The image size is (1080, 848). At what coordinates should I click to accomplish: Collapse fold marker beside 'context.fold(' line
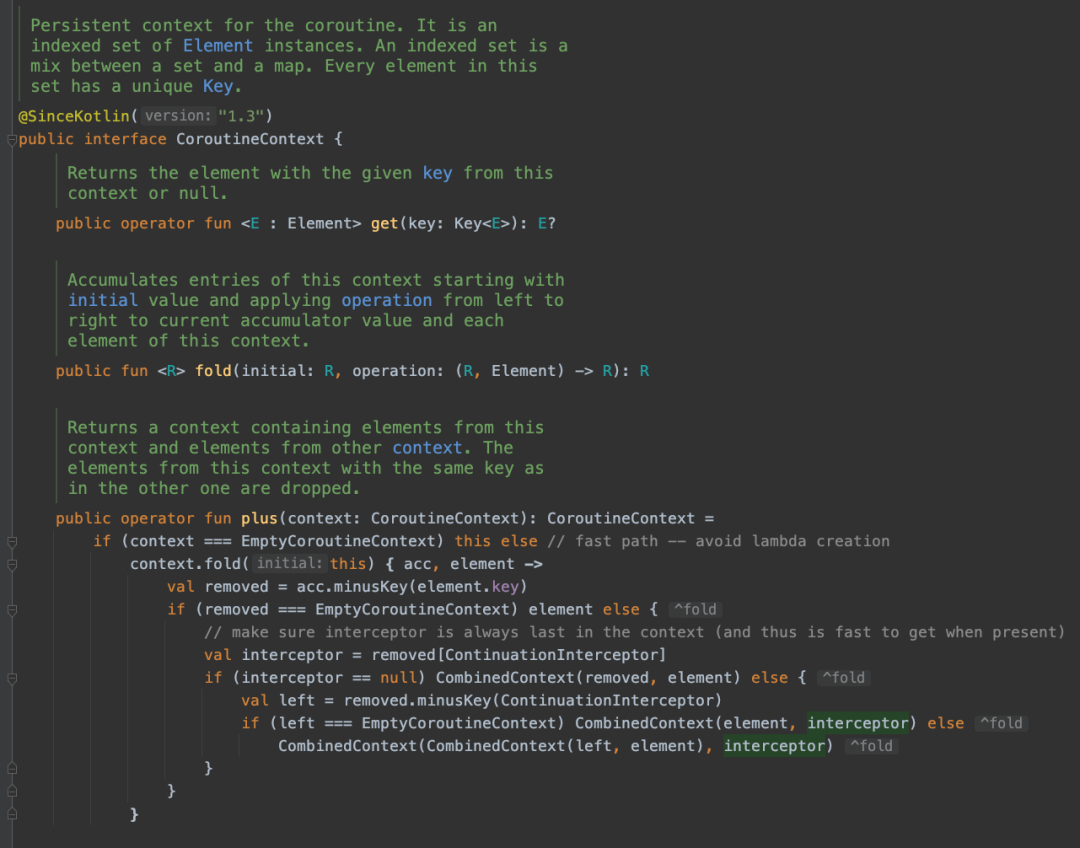click(x=12, y=565)
